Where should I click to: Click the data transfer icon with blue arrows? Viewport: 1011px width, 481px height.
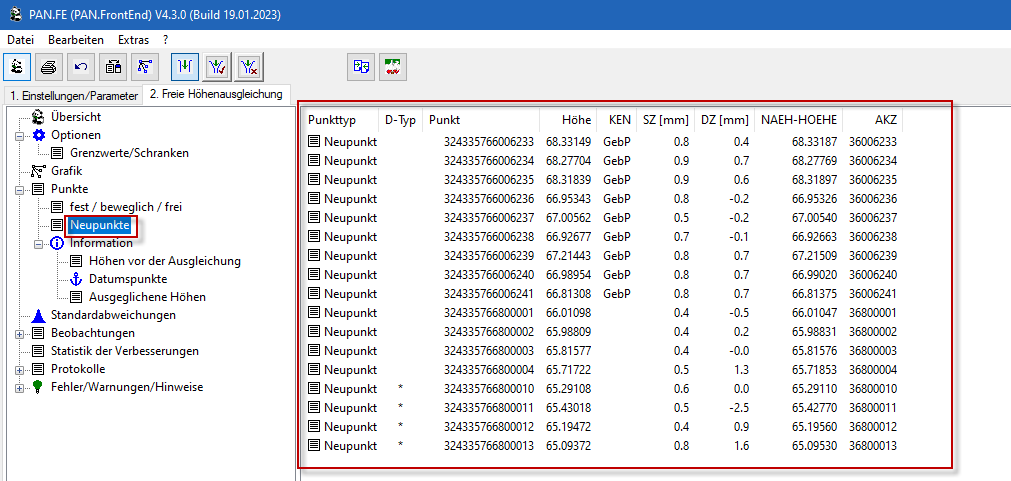click(x=360, y=67)
